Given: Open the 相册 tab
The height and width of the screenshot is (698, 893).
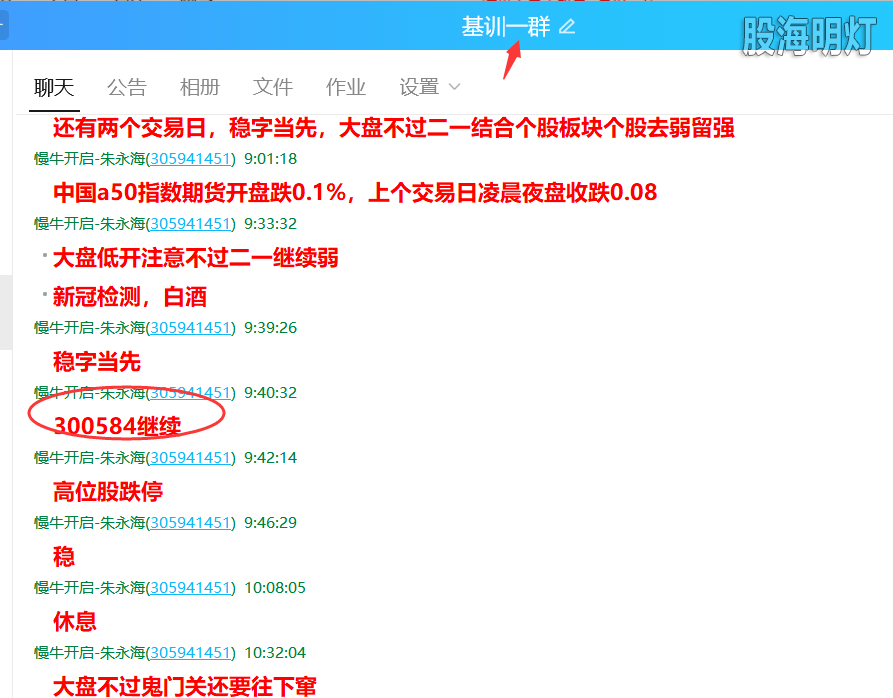Looking at the screenshot, I should [200, 88].
